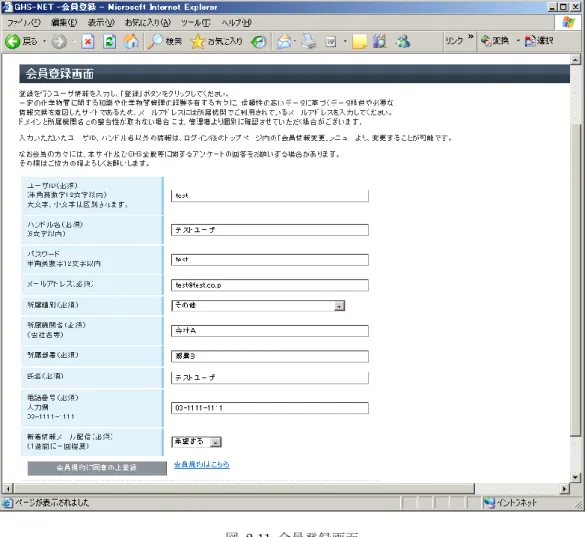The width and height of the screenshot is (585, 537).
Task: Click the 電話番号 input field
Action: pyautogui.click(x=270, y=408)
